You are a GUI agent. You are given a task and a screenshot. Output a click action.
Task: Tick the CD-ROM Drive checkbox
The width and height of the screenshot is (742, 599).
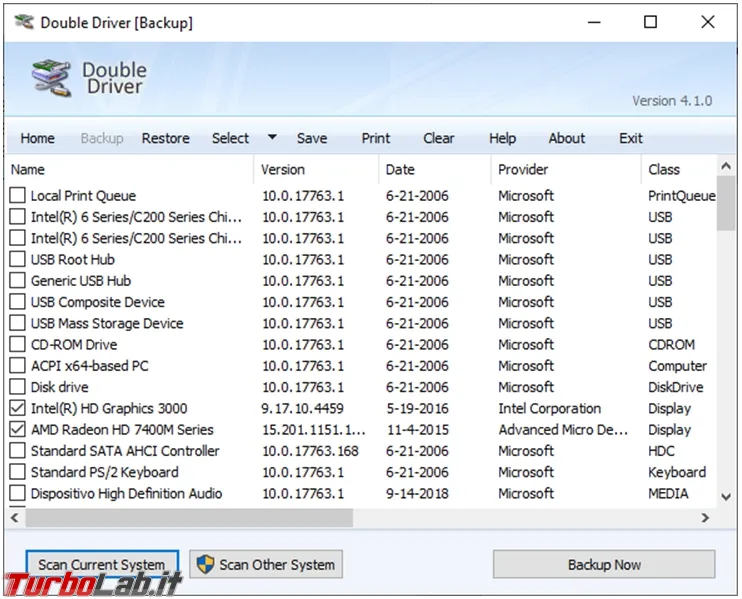point(18,344)
